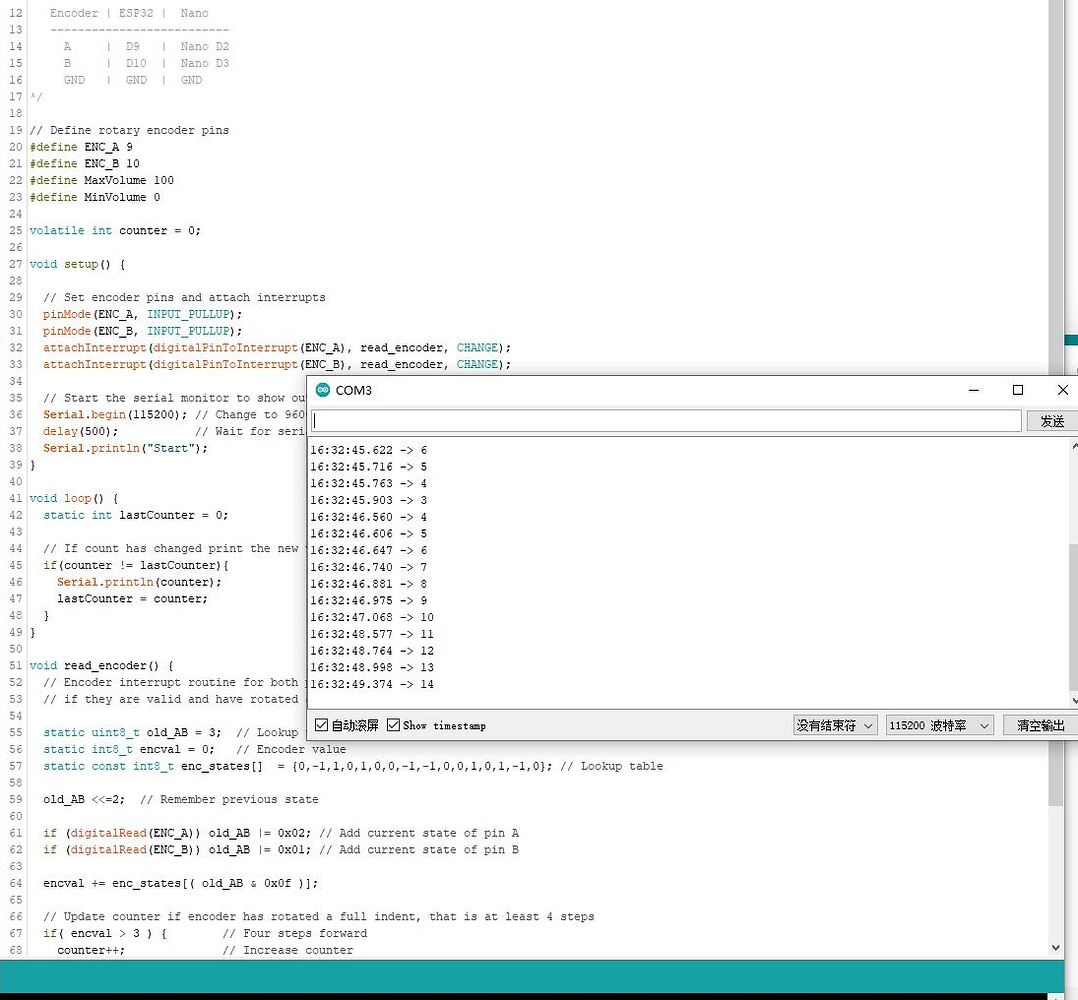Enable autoscroll in the serial monitor
This screenshot has width=1078, height=1000.
322,725
